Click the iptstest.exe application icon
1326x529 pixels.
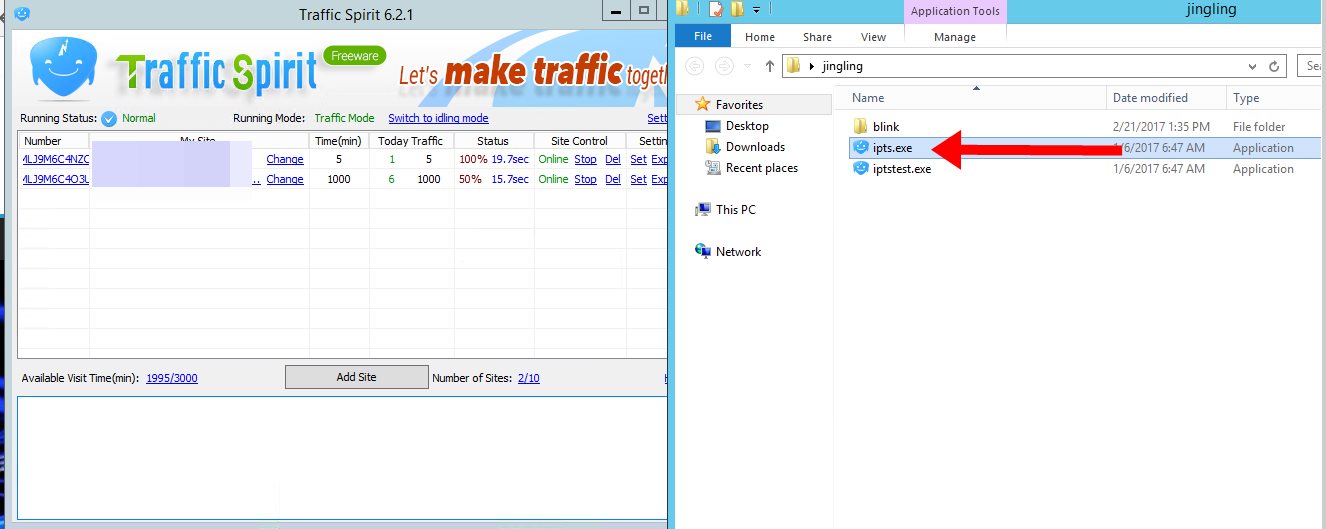(860, 169)
